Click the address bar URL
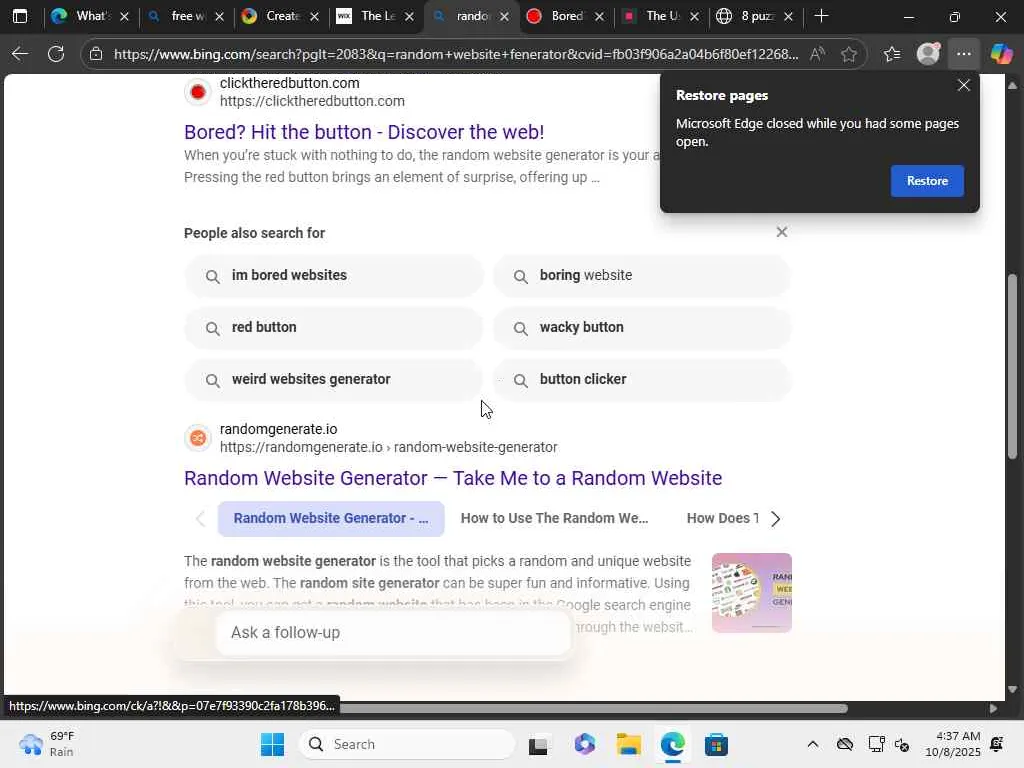 point(455,54)
